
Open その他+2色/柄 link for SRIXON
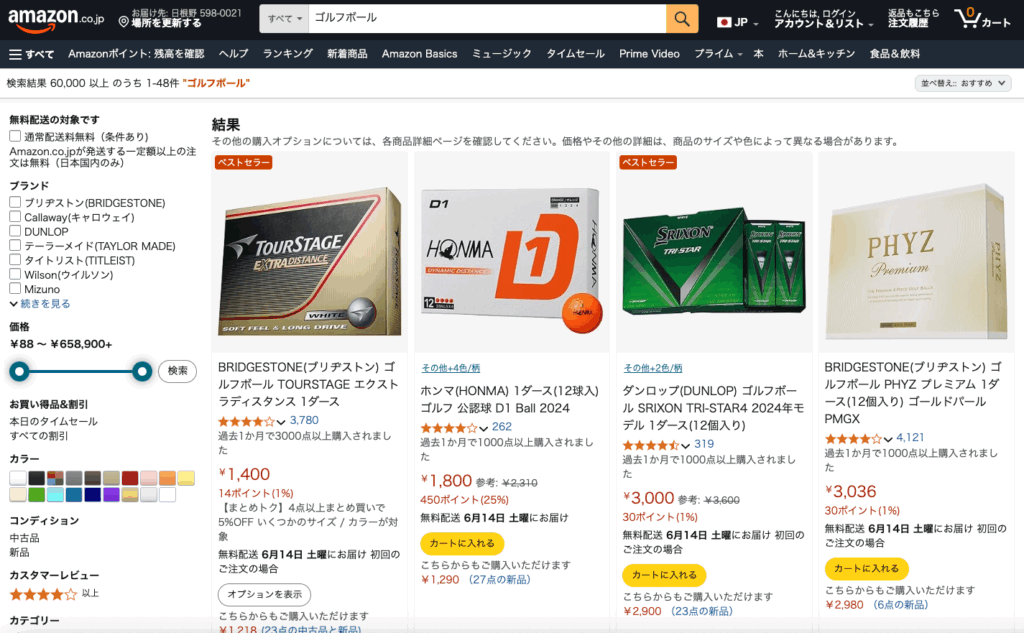coord(652,368)
